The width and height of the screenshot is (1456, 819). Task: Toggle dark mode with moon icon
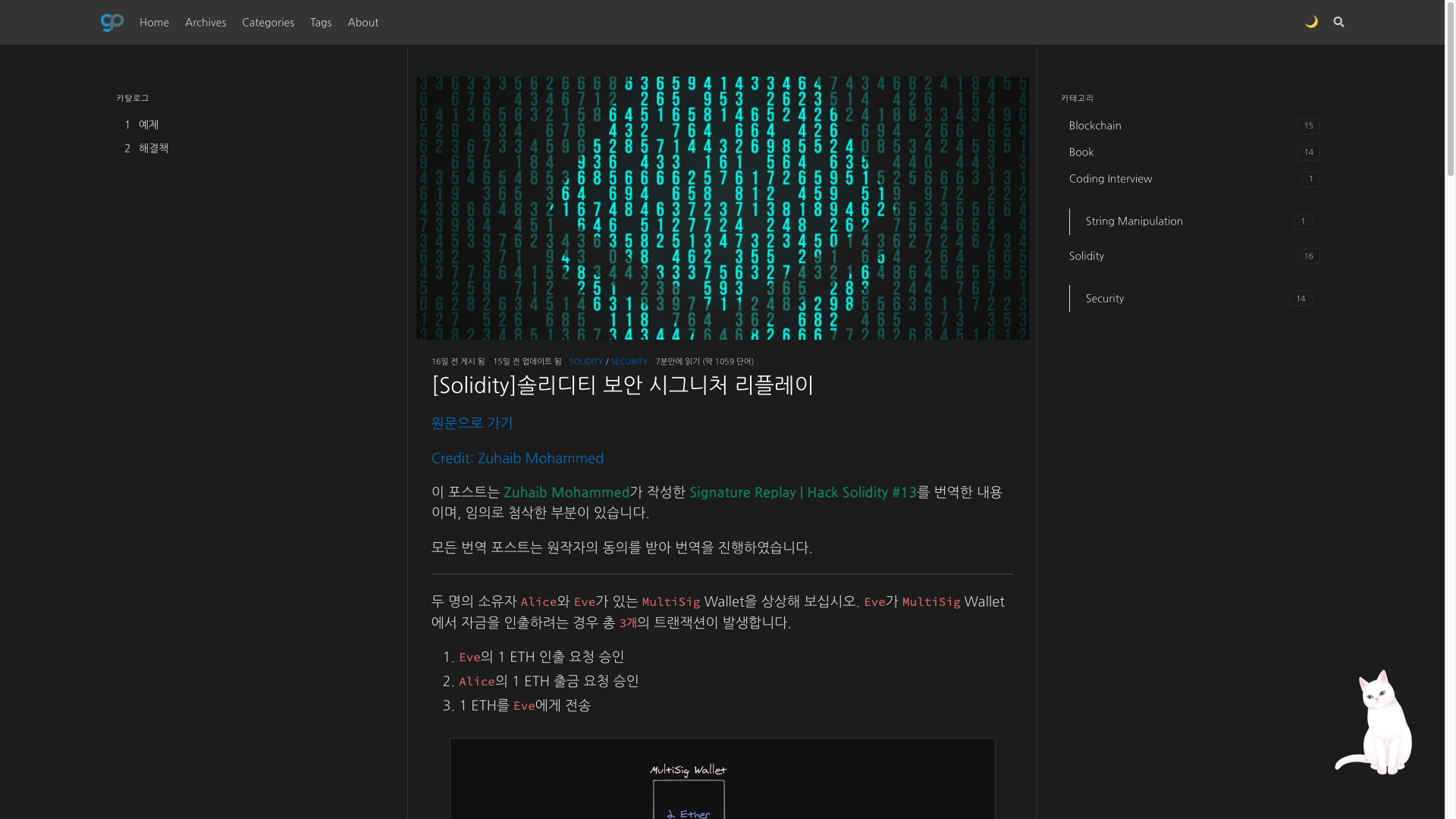pyautogui.click(x=1312, y=22)
